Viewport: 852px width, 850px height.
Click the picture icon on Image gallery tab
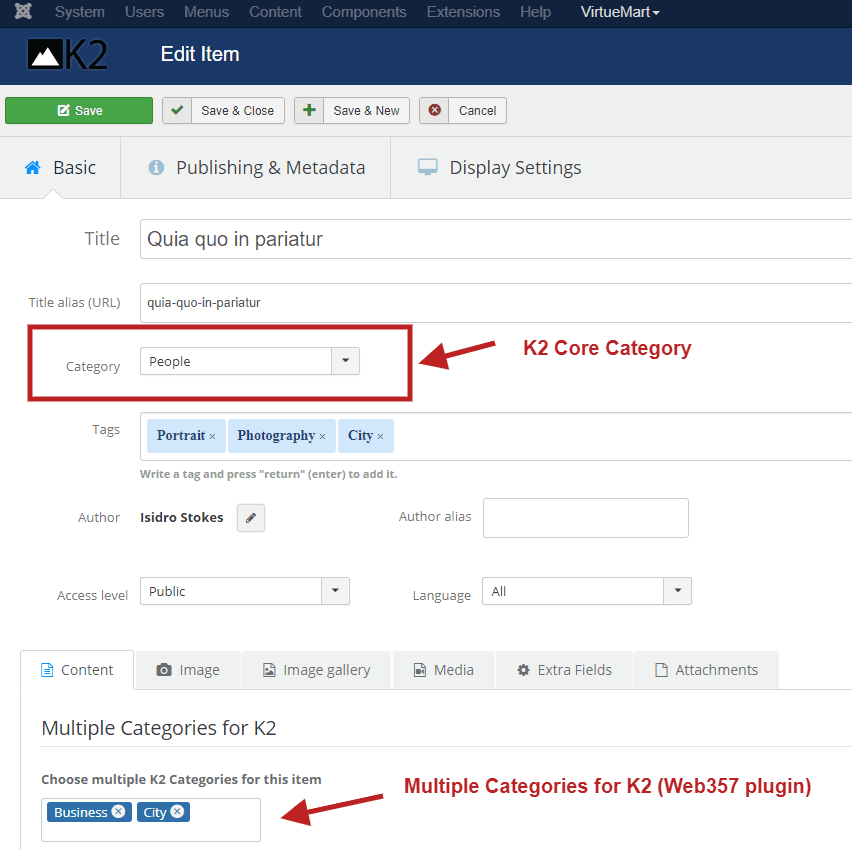[269, 670]
